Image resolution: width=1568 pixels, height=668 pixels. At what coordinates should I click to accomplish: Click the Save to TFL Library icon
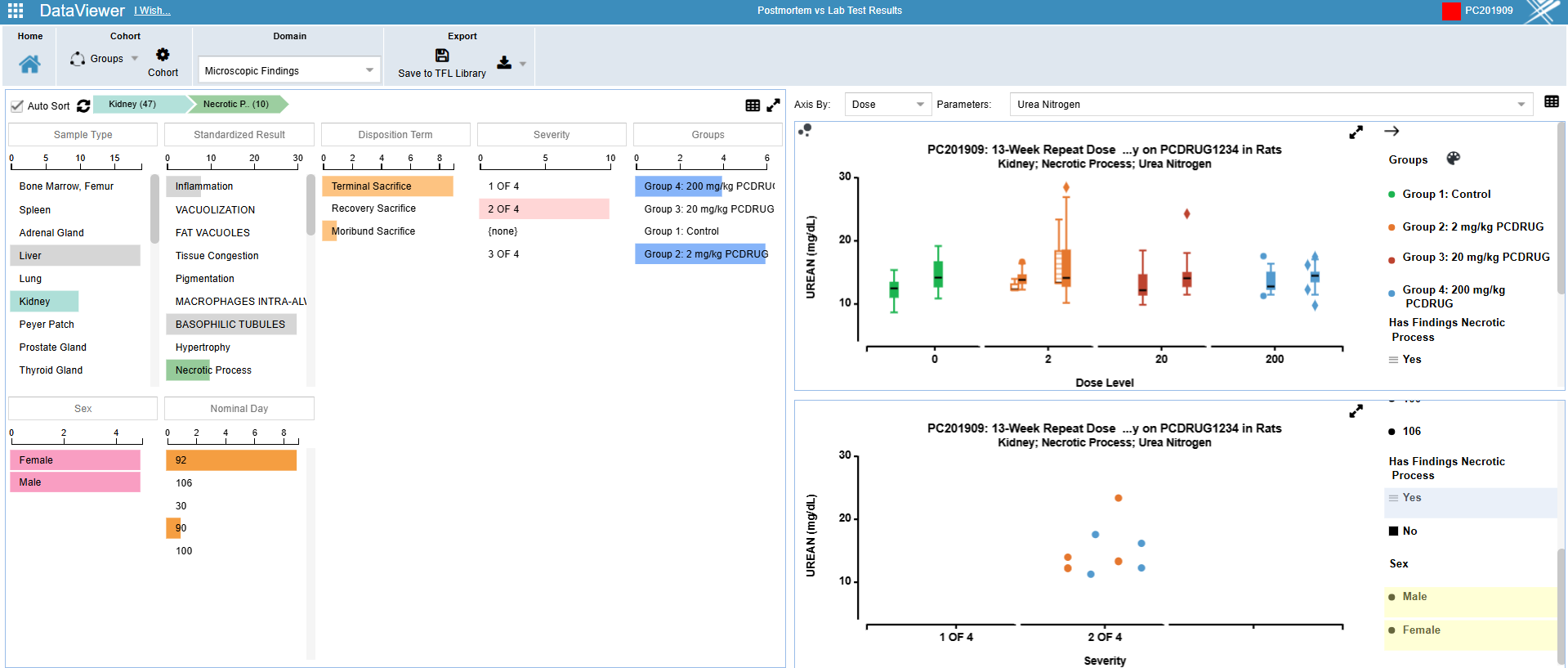pos(442,56)
